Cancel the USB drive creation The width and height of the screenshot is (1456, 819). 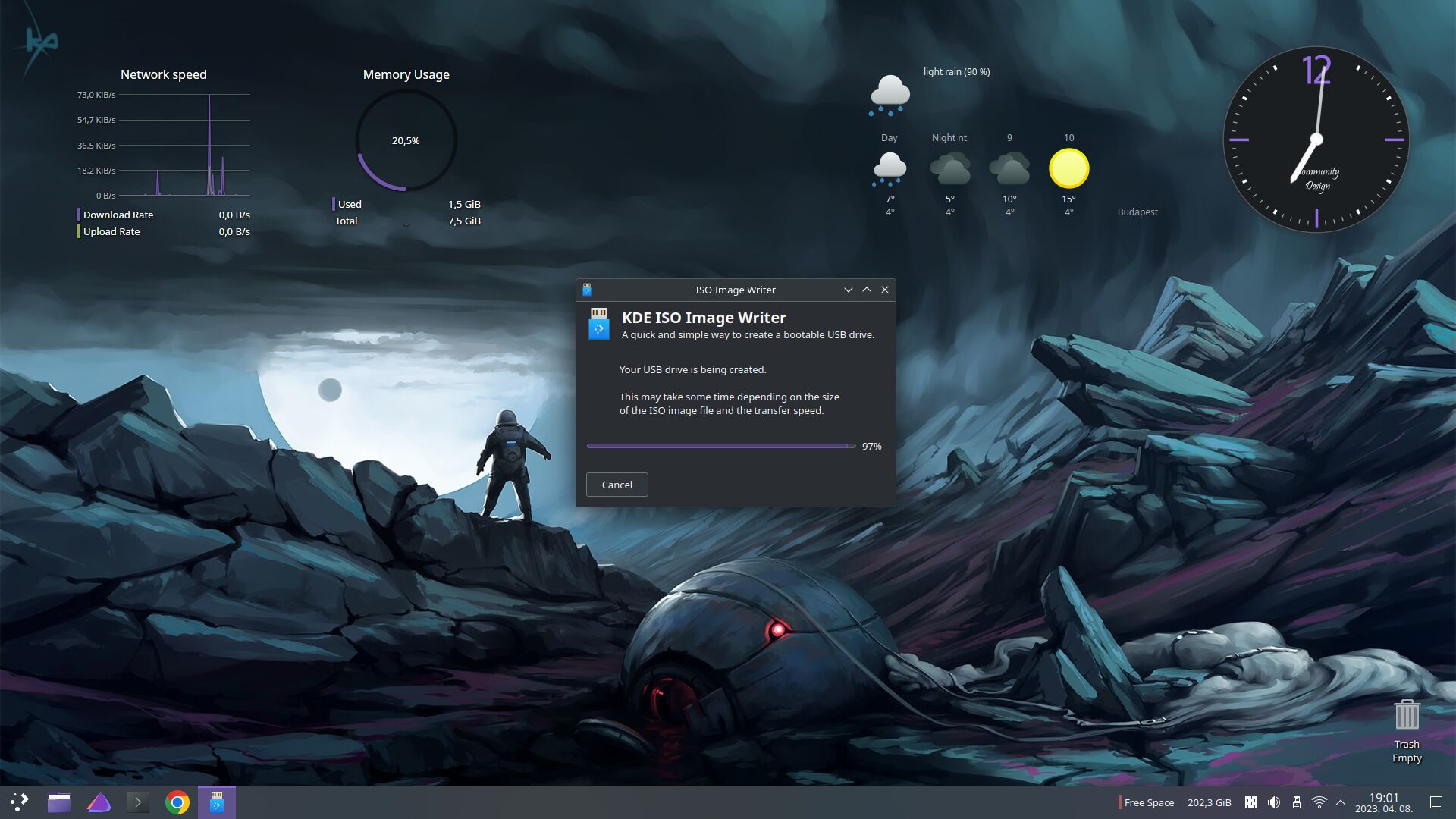[x=617, y=485]
